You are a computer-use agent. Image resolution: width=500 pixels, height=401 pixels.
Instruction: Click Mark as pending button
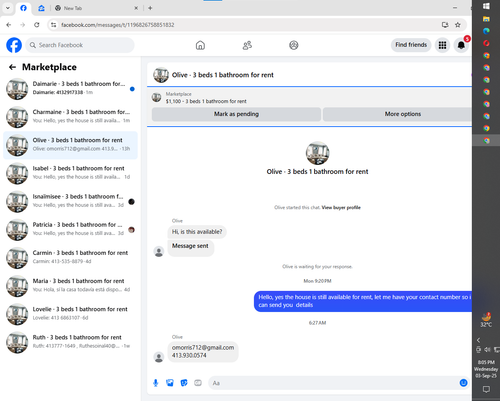[x=236, y=114]
